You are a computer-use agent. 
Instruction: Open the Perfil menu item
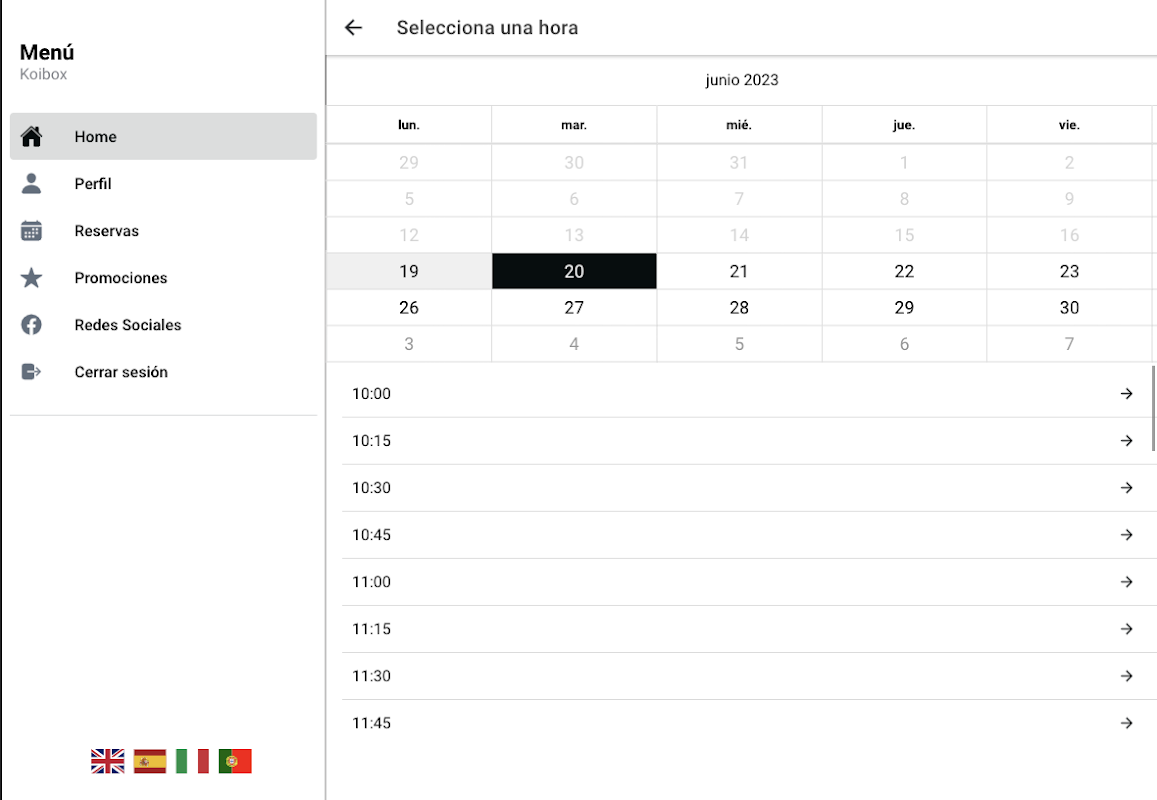coord(163,184)
